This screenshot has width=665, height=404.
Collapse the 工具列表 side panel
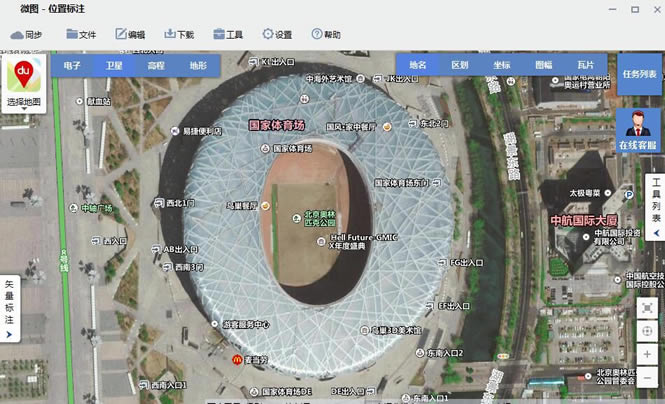click(x=657, y=233)
